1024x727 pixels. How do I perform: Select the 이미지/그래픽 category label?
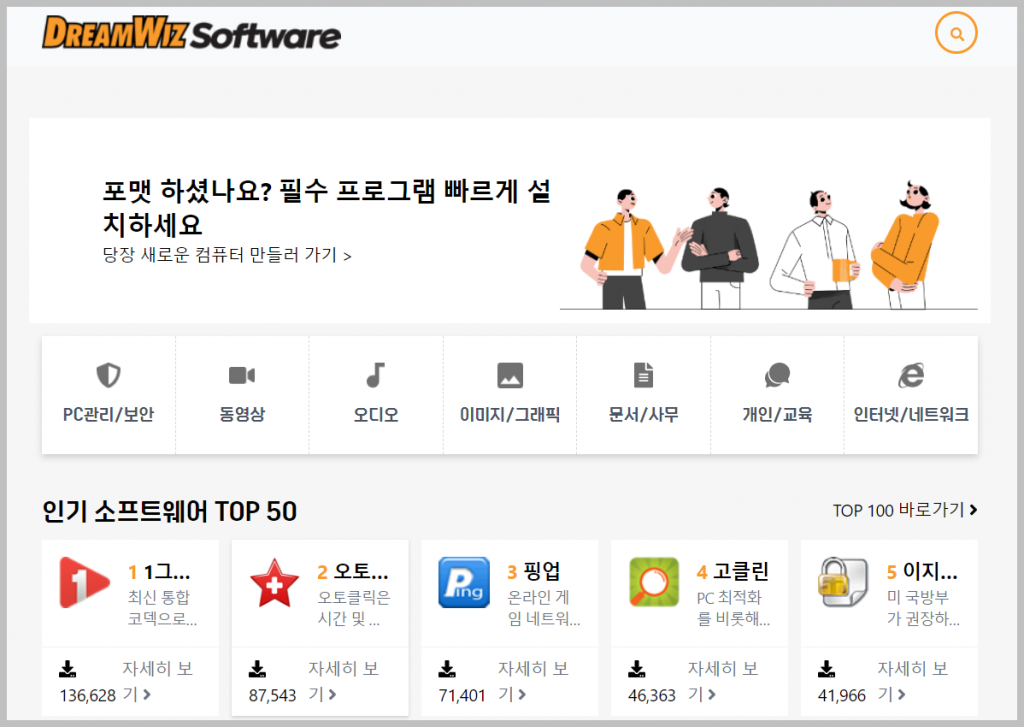pos(510,415)
